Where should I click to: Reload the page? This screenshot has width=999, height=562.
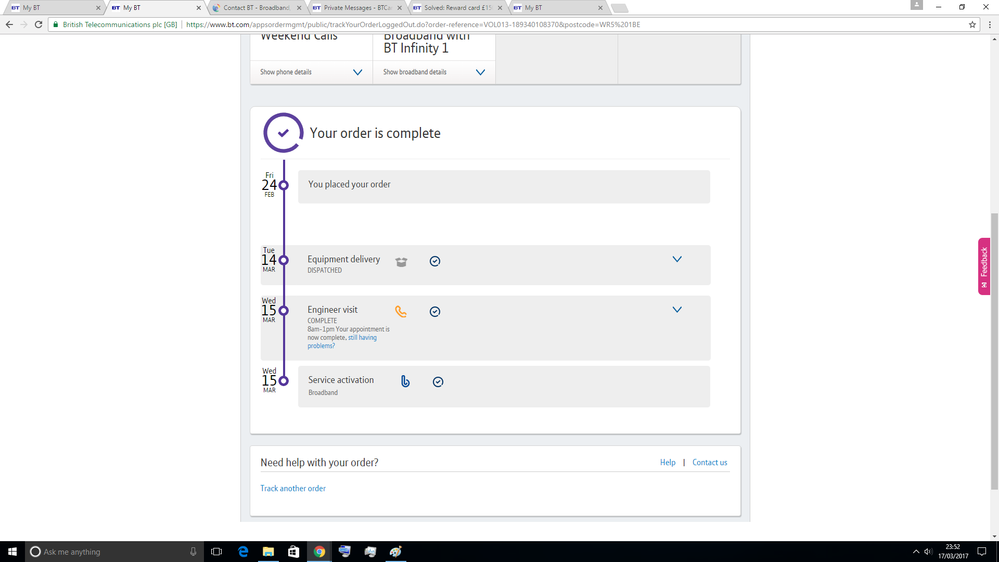38,24
